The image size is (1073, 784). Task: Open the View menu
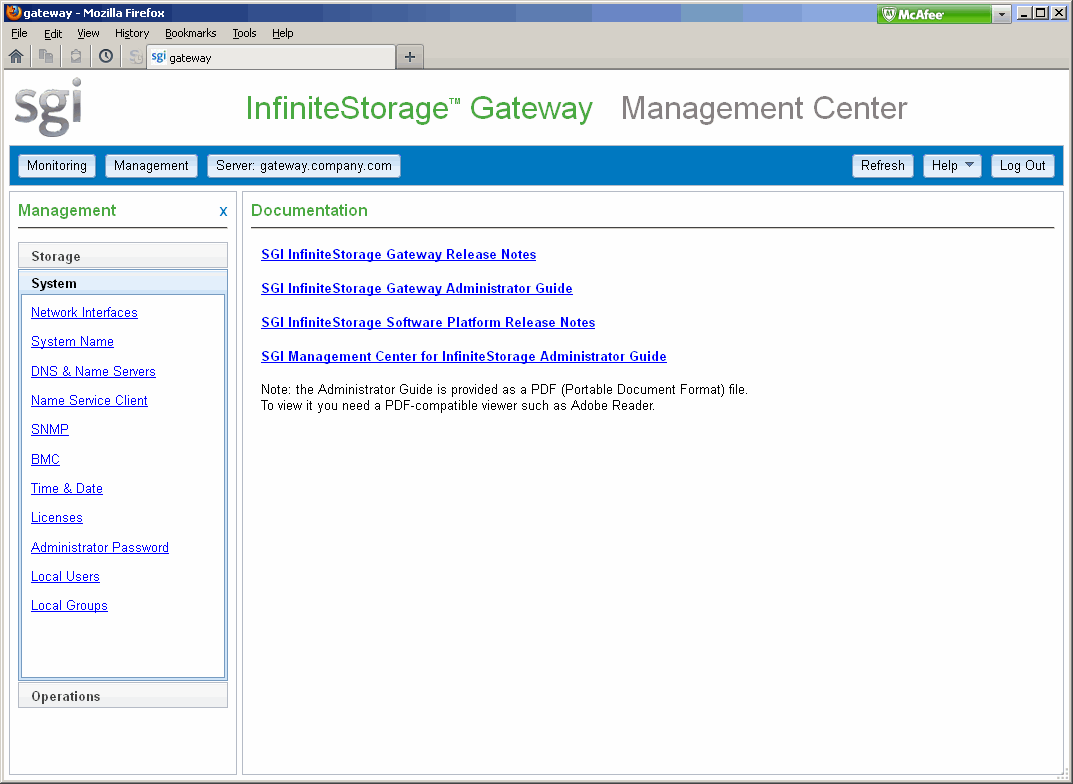point(88,33)
